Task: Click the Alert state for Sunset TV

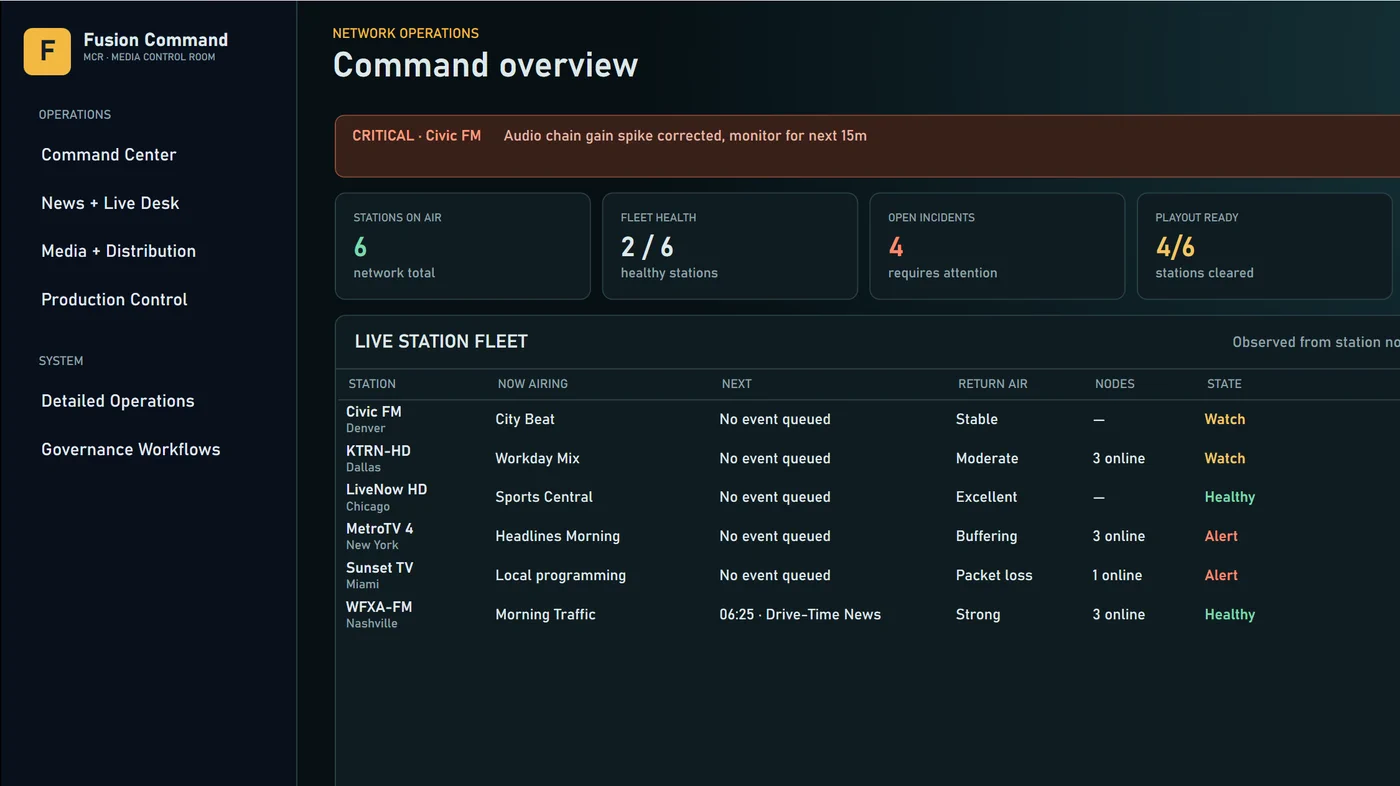Action: pos(1221,575)
